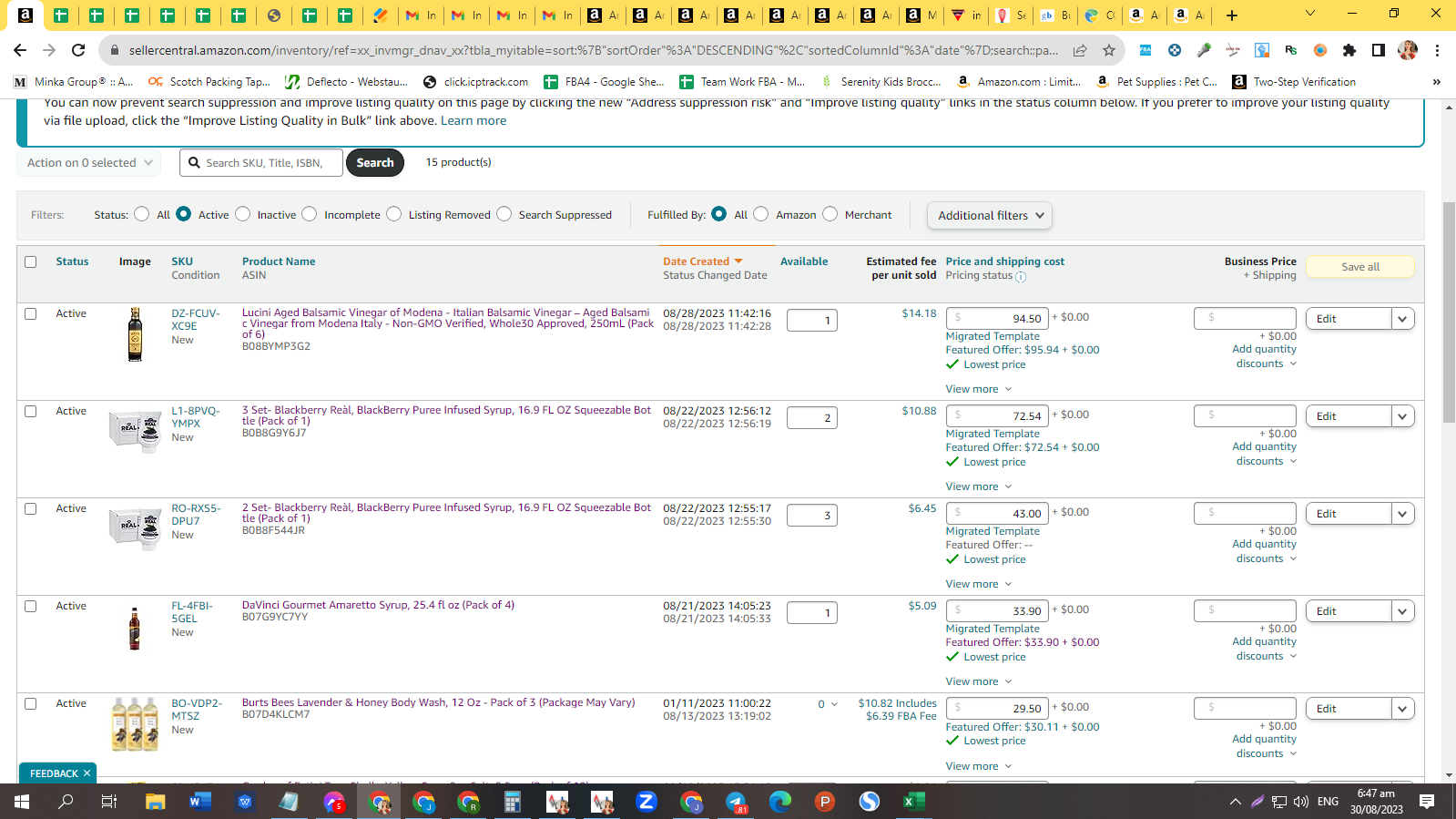Bookmark this page with the star icon

[1108, 50]
